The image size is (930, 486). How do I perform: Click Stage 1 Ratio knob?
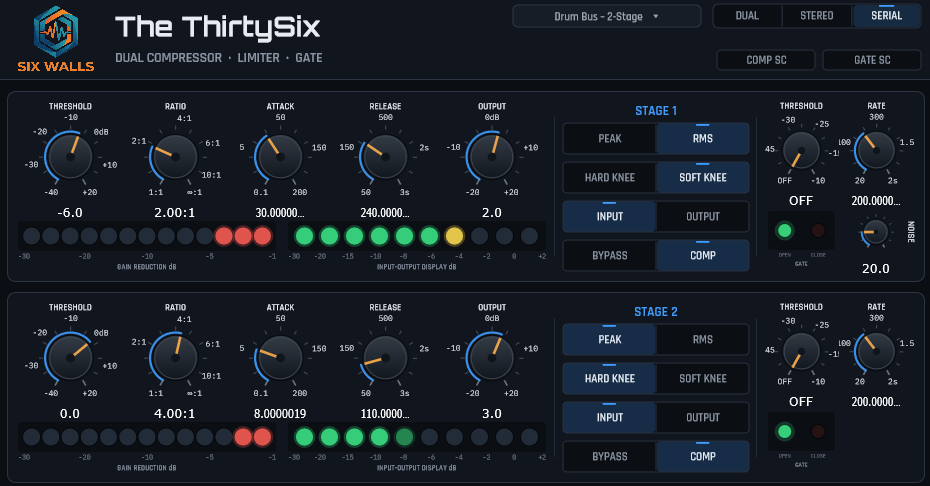(175, 157)
